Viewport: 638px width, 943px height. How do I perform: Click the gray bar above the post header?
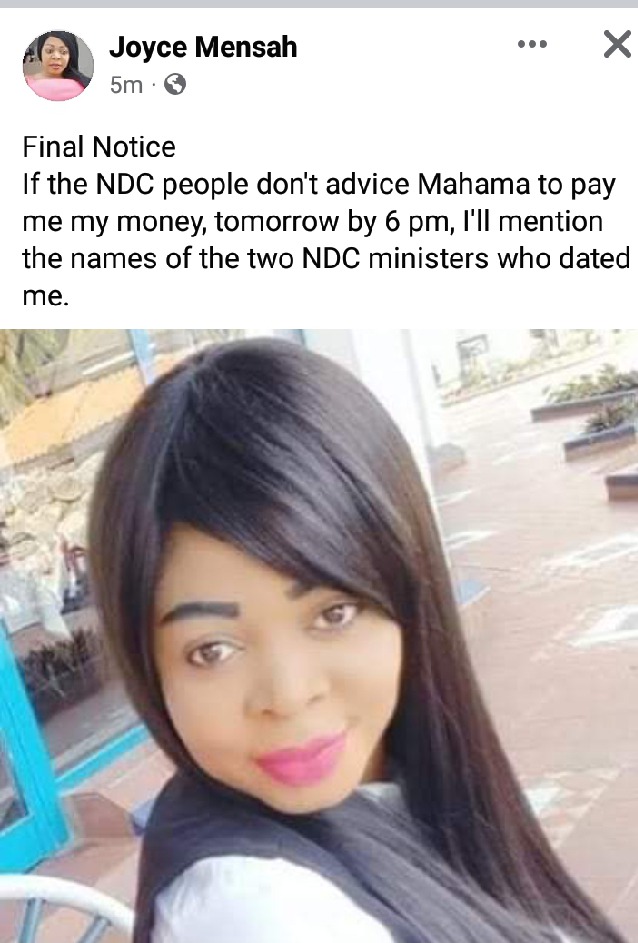click(x=319, y=4)
